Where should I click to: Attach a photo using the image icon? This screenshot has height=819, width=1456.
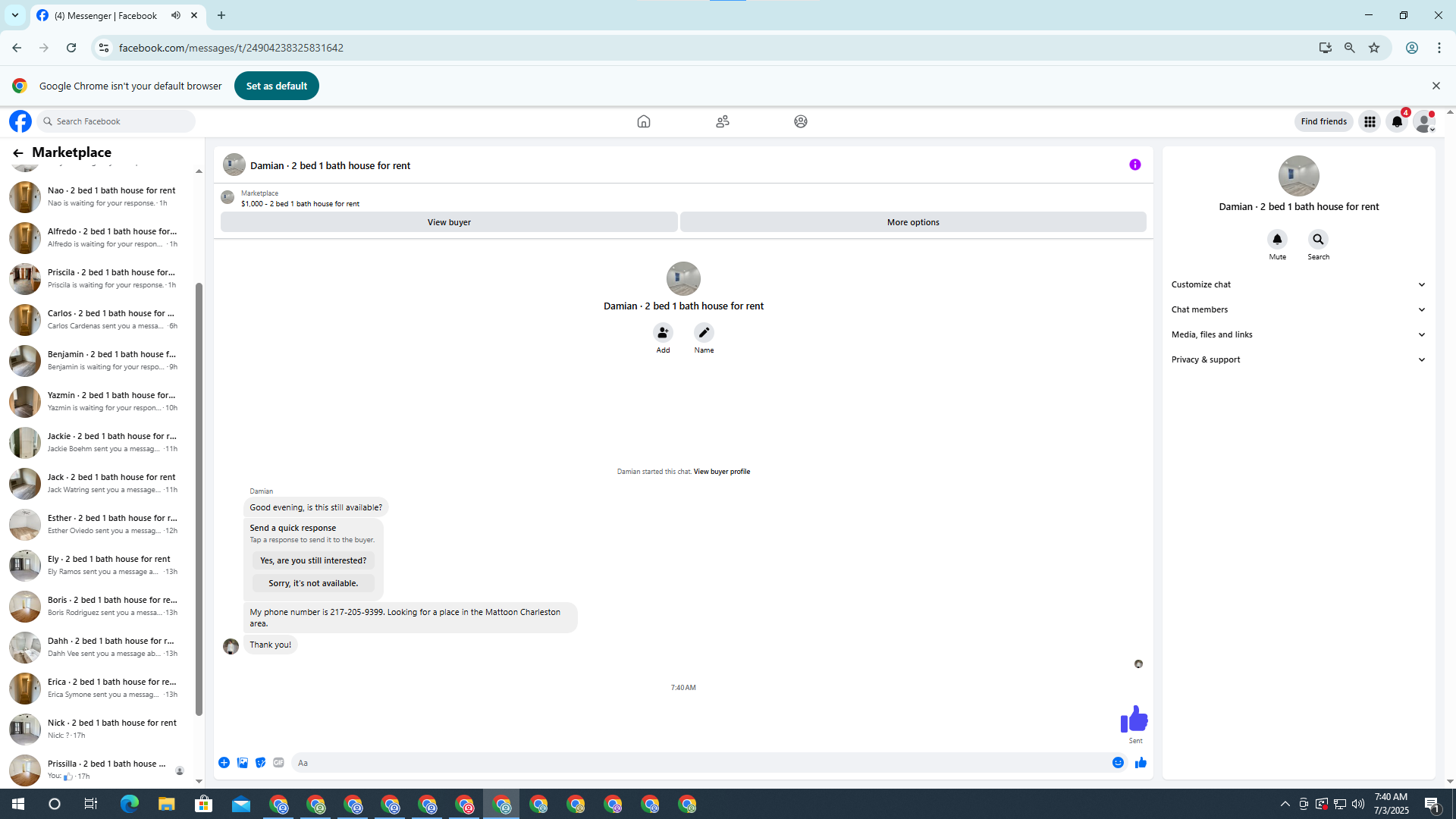pos(243,763)
